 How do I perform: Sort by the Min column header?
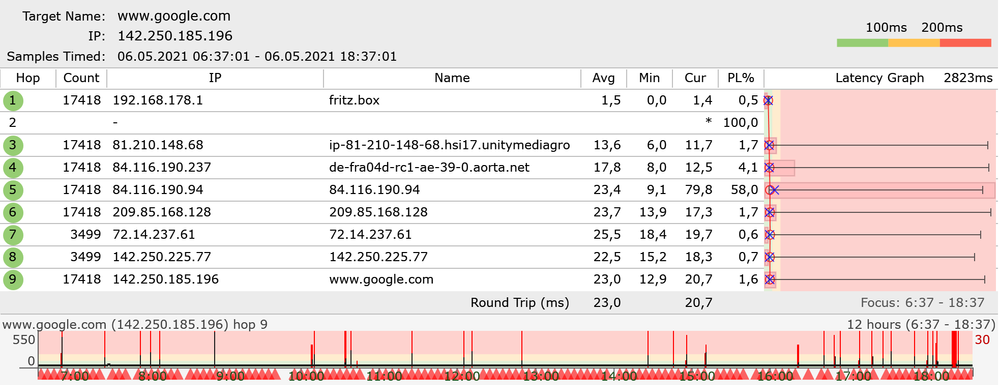coord(649,78)
